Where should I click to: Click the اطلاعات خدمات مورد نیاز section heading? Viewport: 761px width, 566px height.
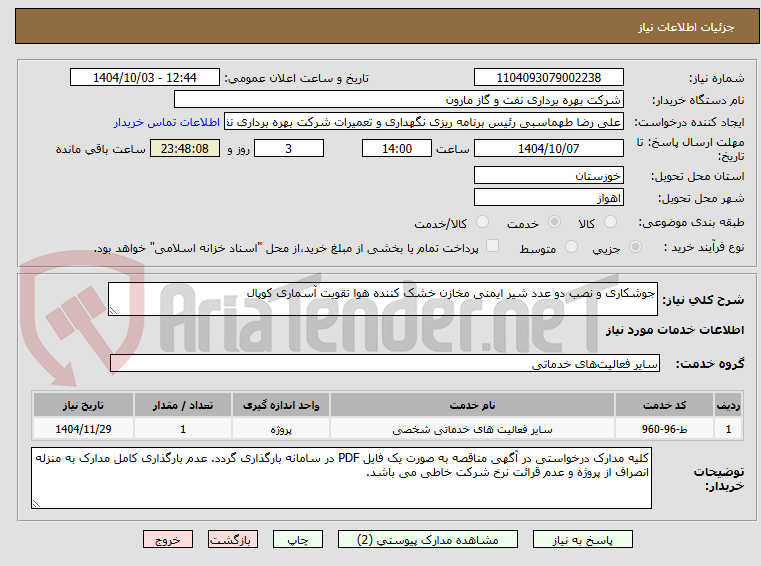[x=674, y=330]
